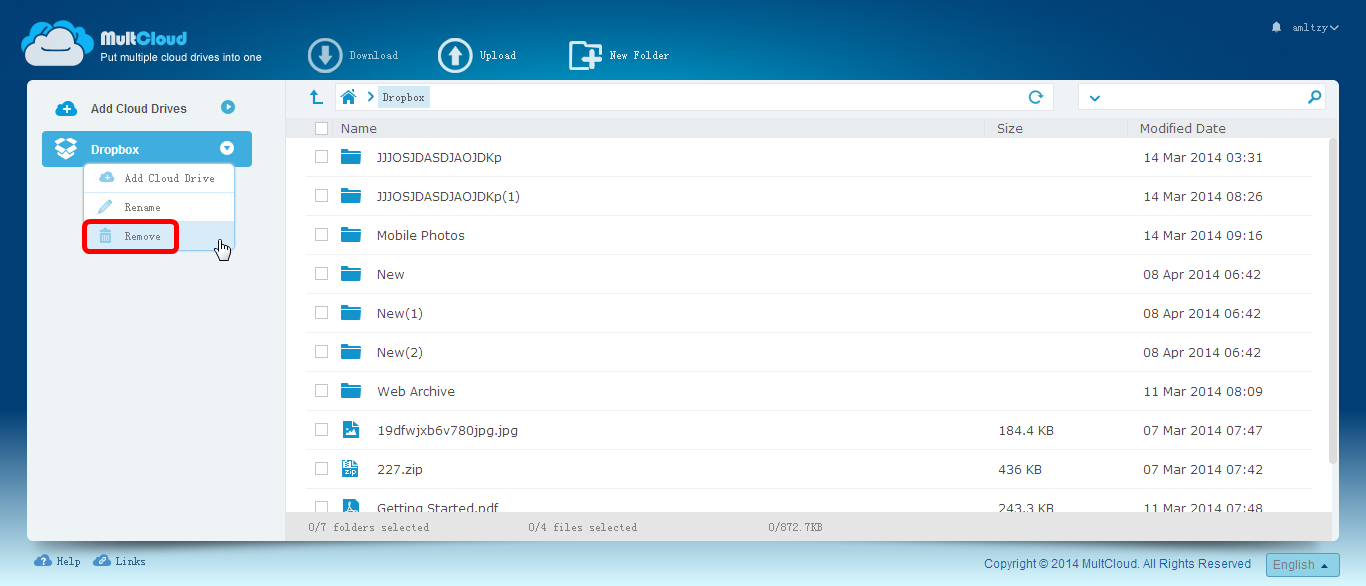1366x586 pixels.
Task: Click the Upload label in toolbar
Action: click(x=498, y=56)
